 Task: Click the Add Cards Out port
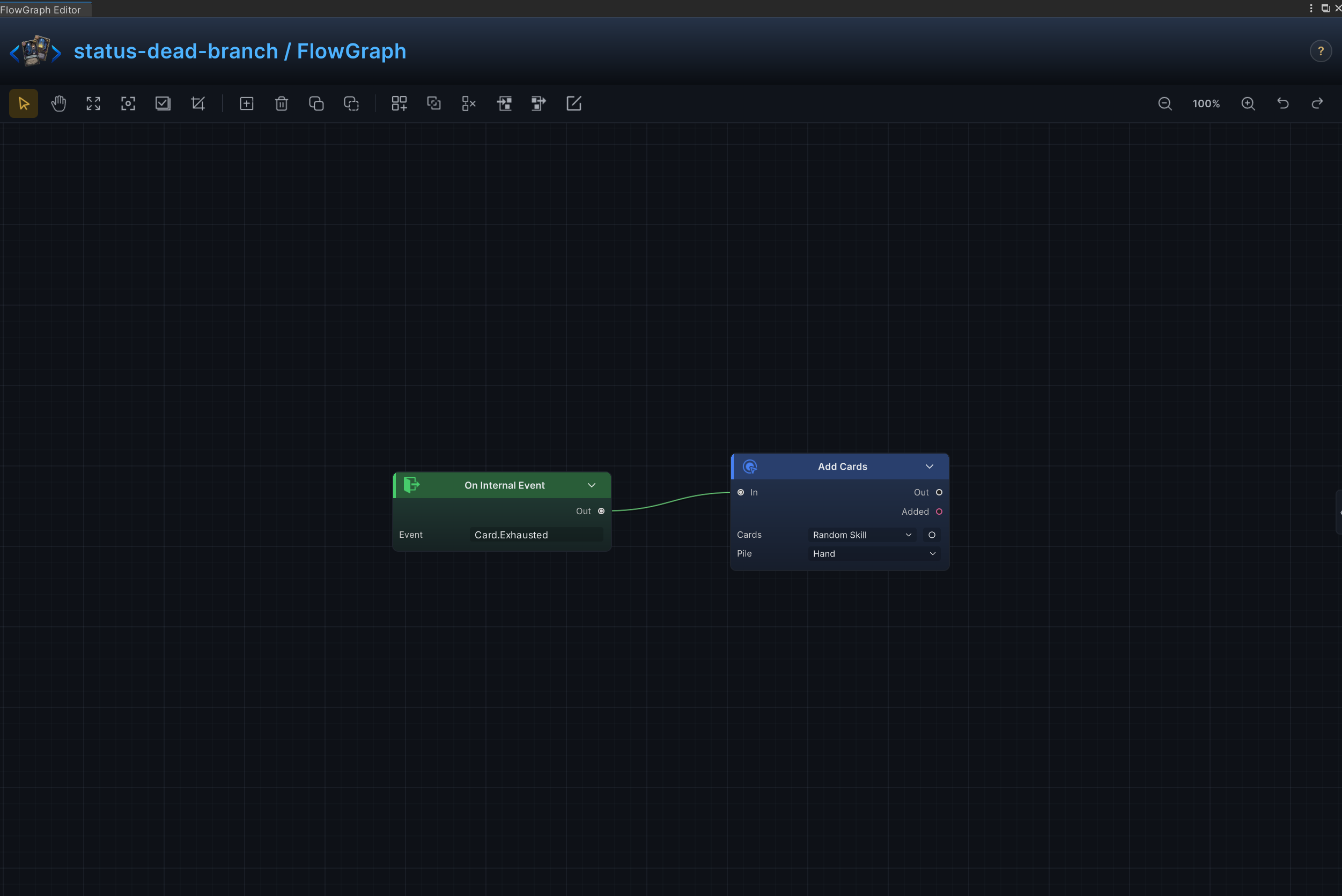939,492
